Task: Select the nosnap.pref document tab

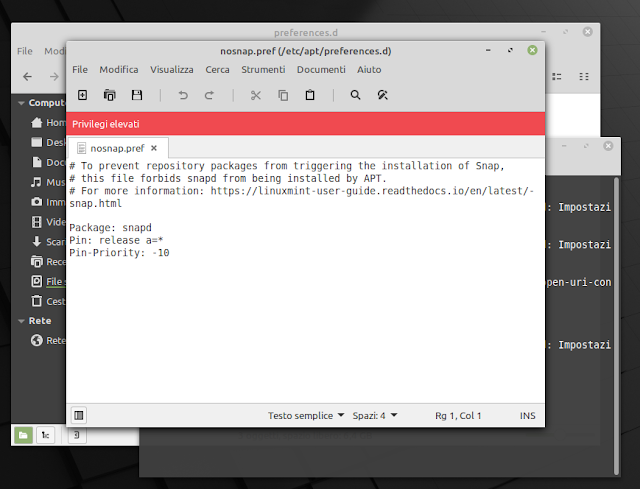Action: tap(118, 148)
